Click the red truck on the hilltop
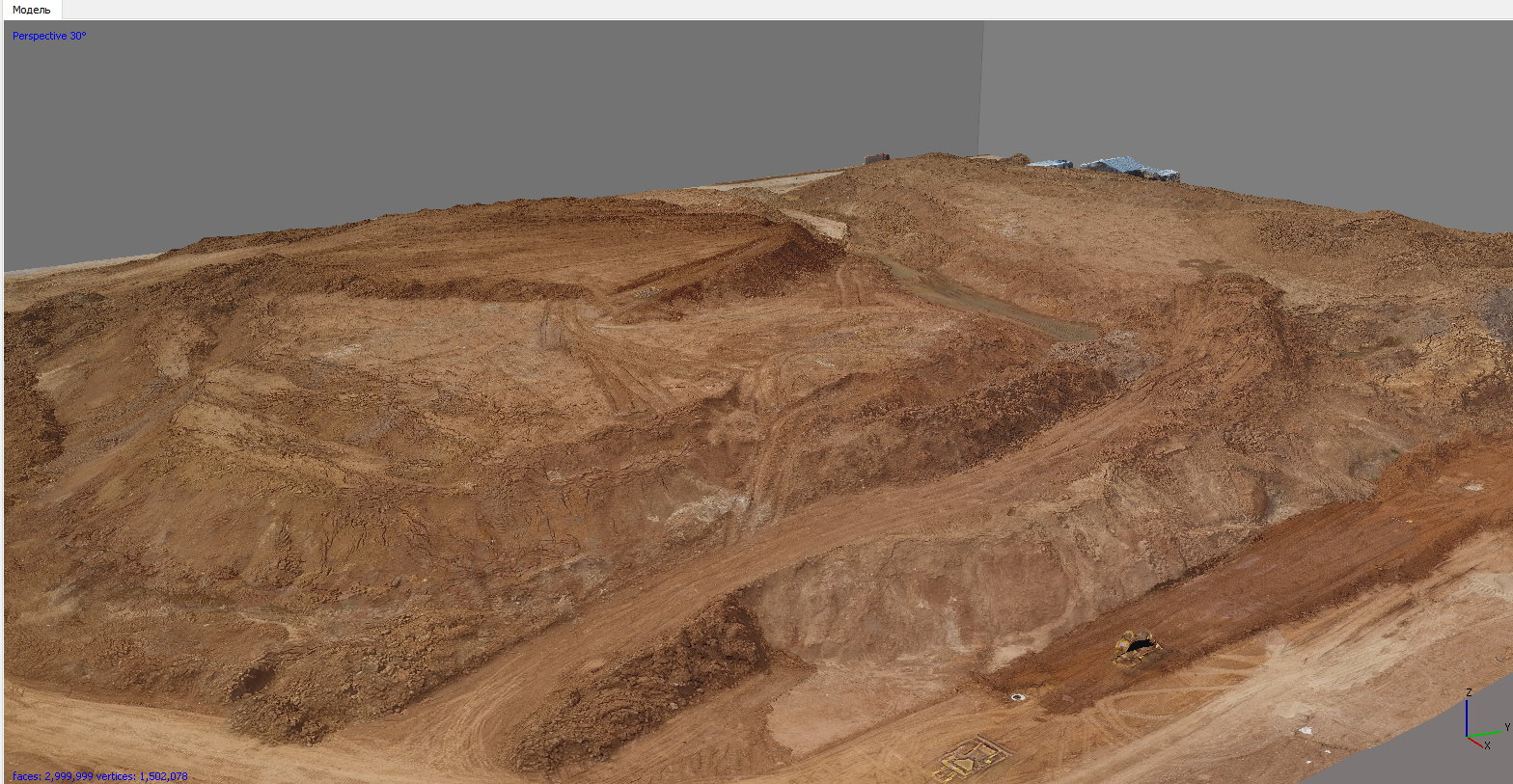Screen dimensions: 1513x784 876,158
